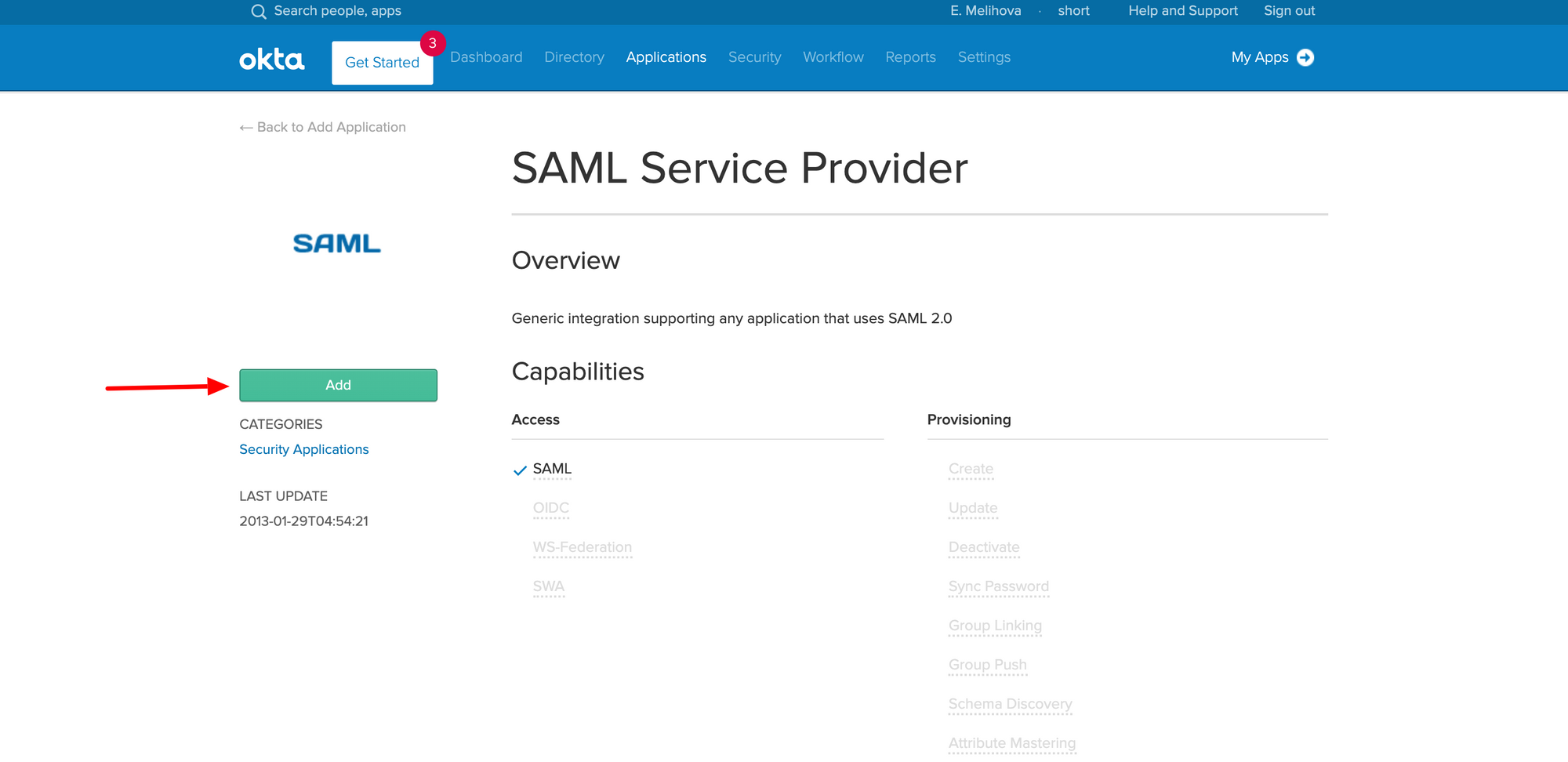This screenshot has width=1568, height=762.
Task: Click the Sync Password capability
Action: [x=999, y=586]
